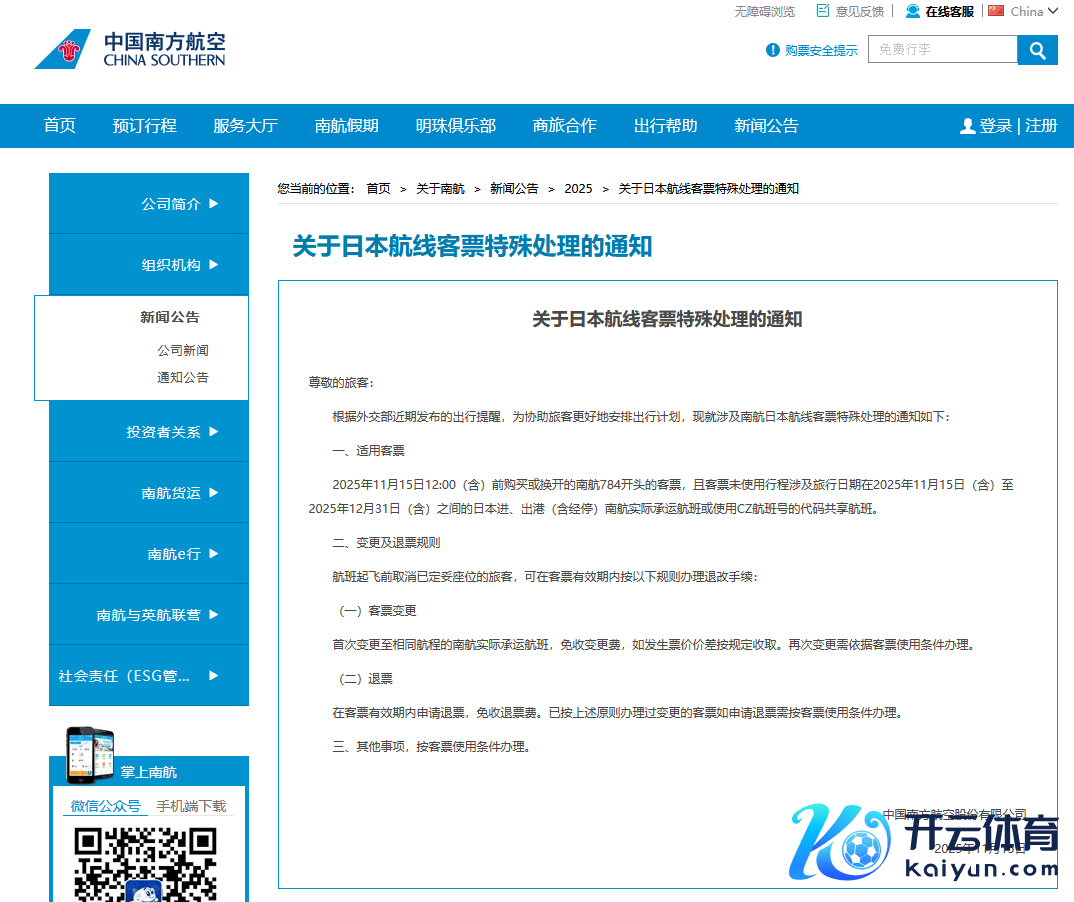Open online customer service (在线客服) icon
This screenshot has width=1074, height=902.
point(913,11)
